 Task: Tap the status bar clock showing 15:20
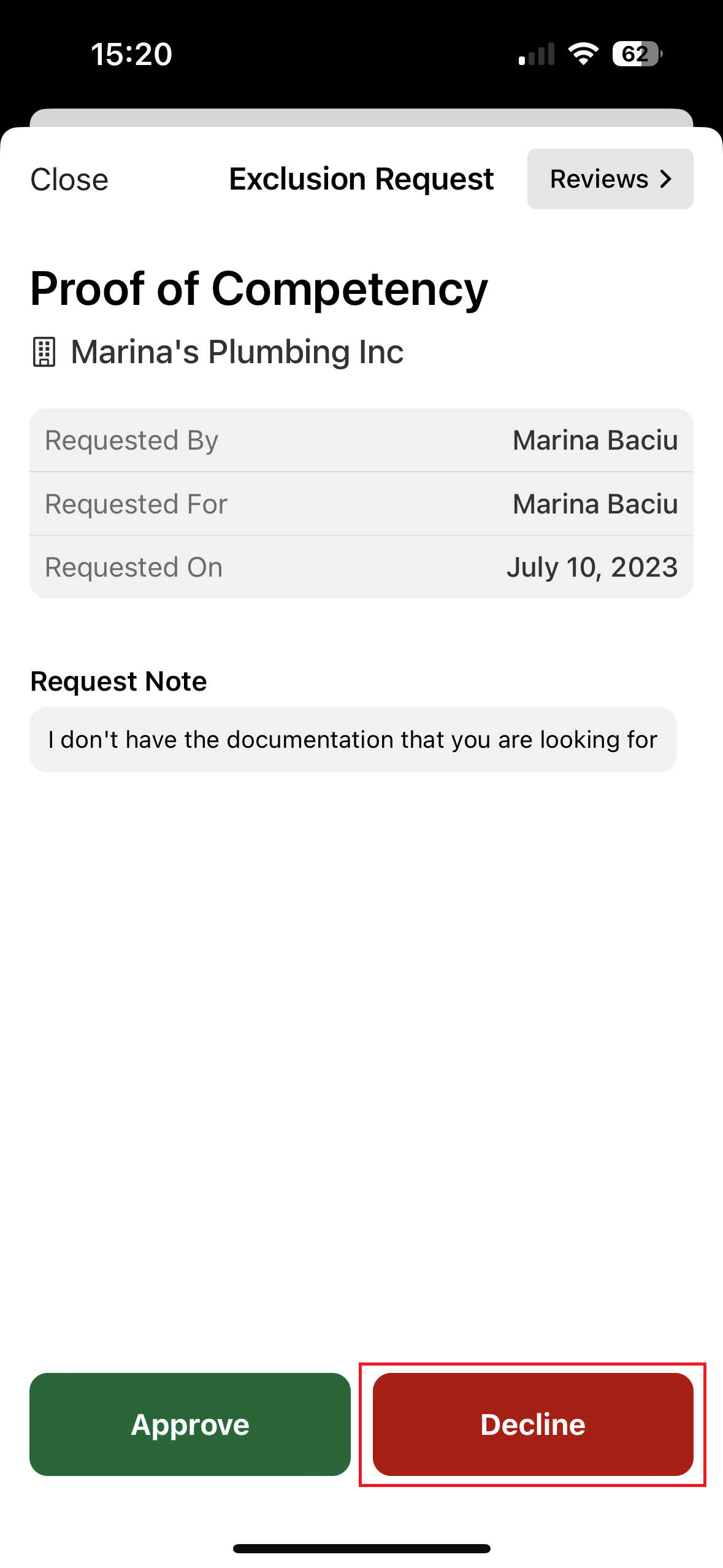[131, 54]
